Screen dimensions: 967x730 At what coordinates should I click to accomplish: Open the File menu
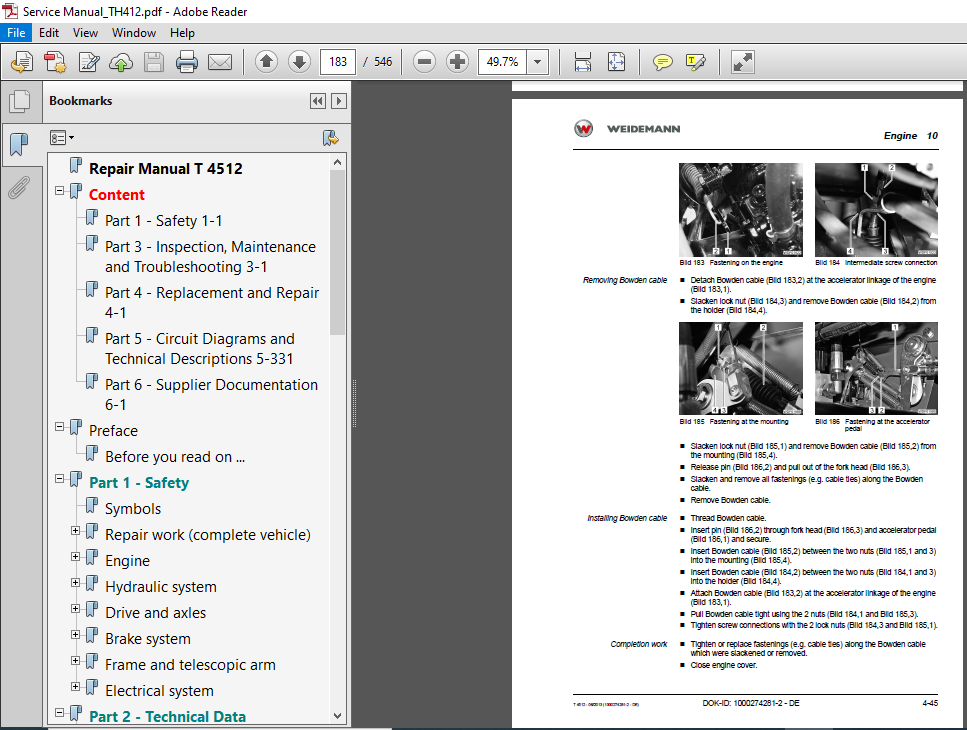(16, 33)
